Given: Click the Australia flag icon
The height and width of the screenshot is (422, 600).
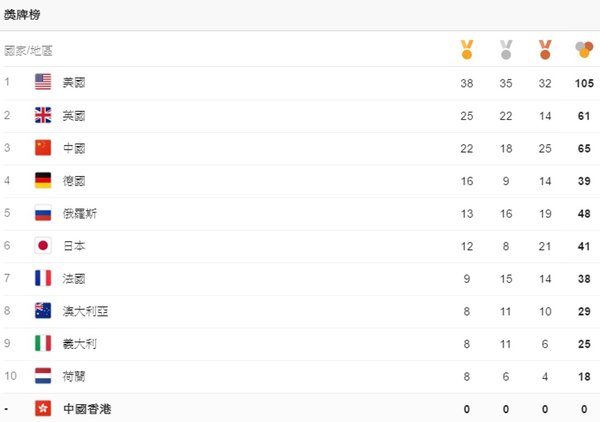Looking at the screenshot, I should (x=43, y=311).
